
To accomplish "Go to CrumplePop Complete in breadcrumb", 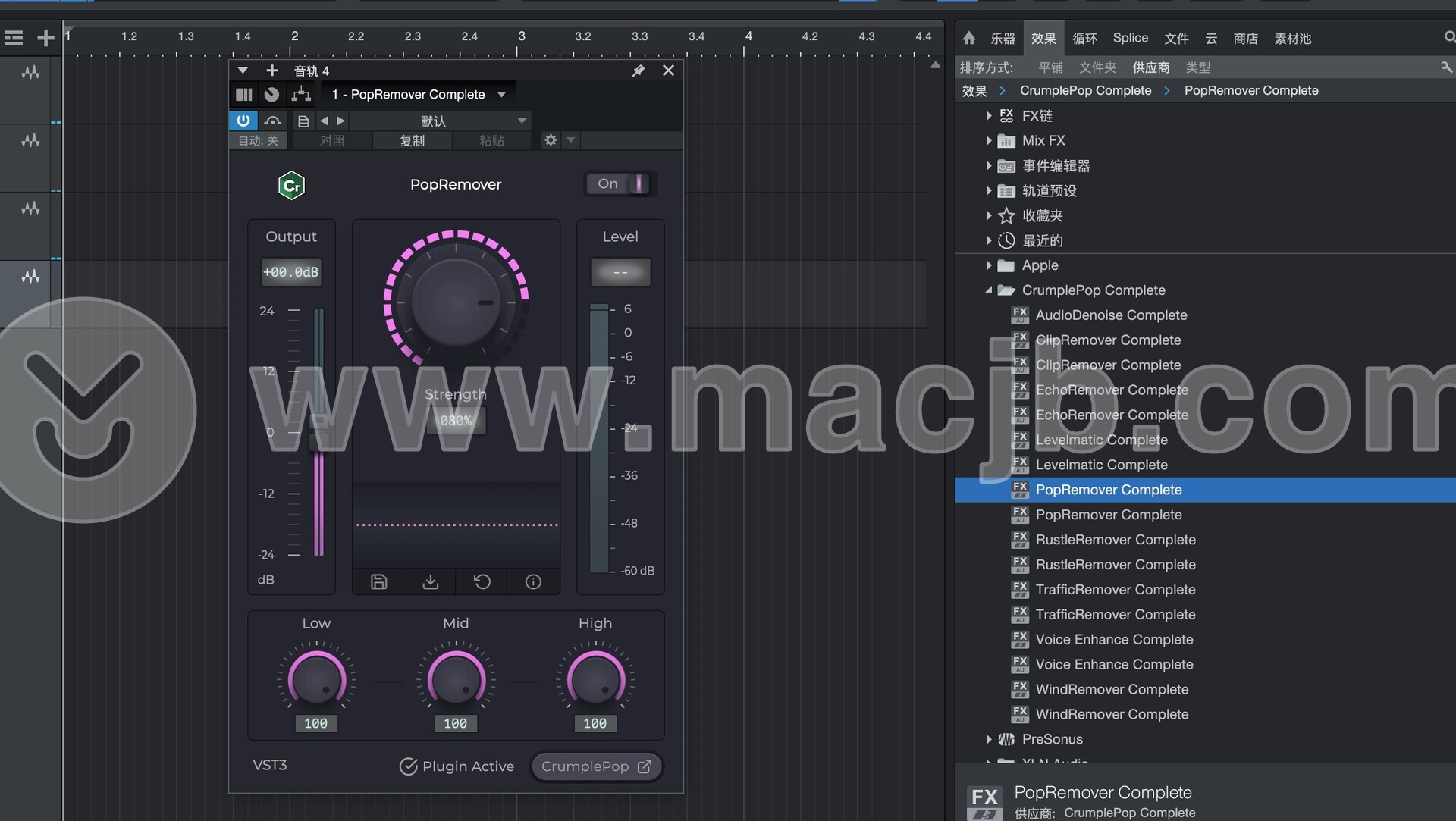I will coord(1085,91).
